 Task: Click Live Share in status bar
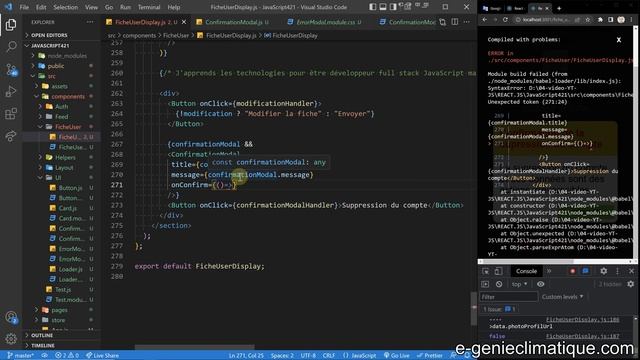pos(102,356)
